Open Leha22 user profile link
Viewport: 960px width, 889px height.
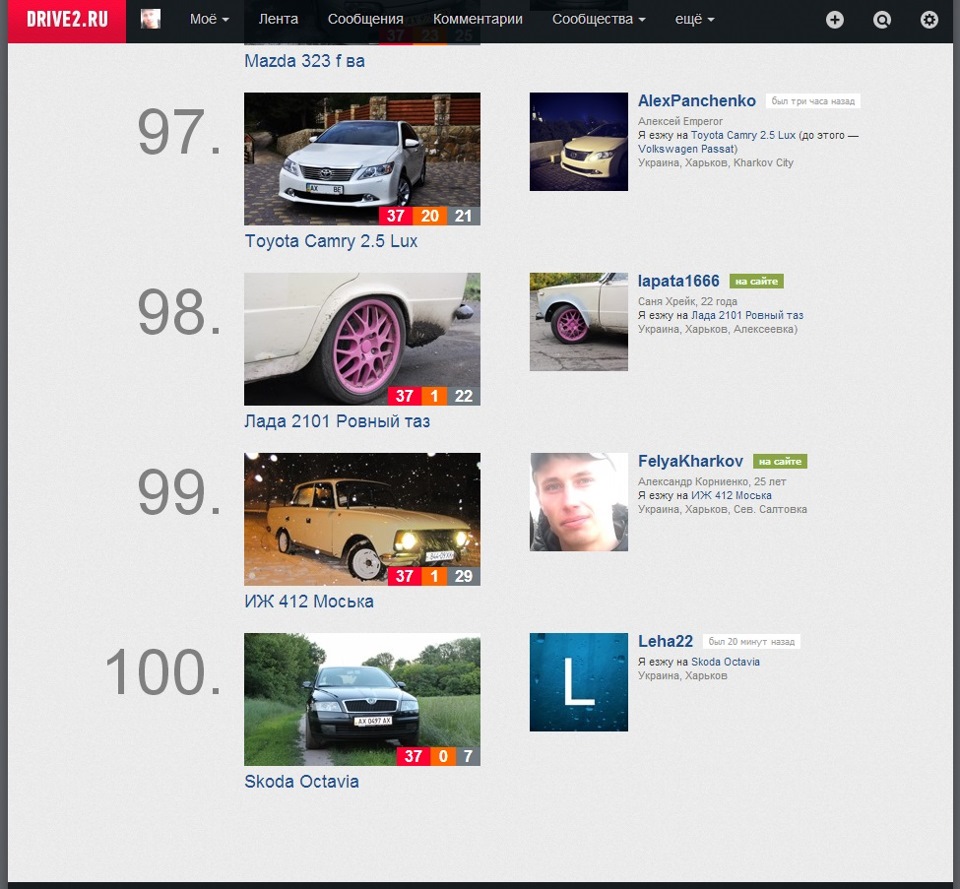[x=665, y=641]
